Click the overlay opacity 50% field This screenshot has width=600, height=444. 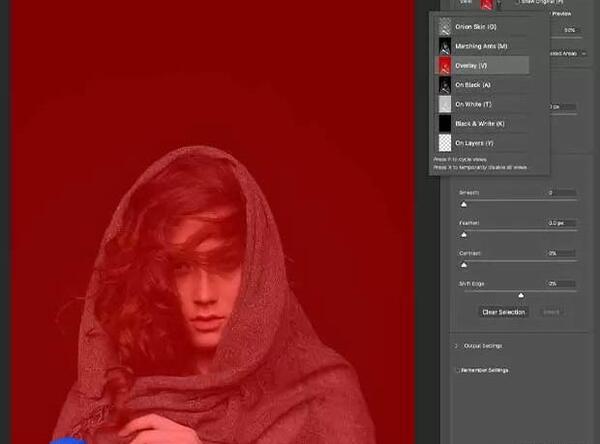570,30
